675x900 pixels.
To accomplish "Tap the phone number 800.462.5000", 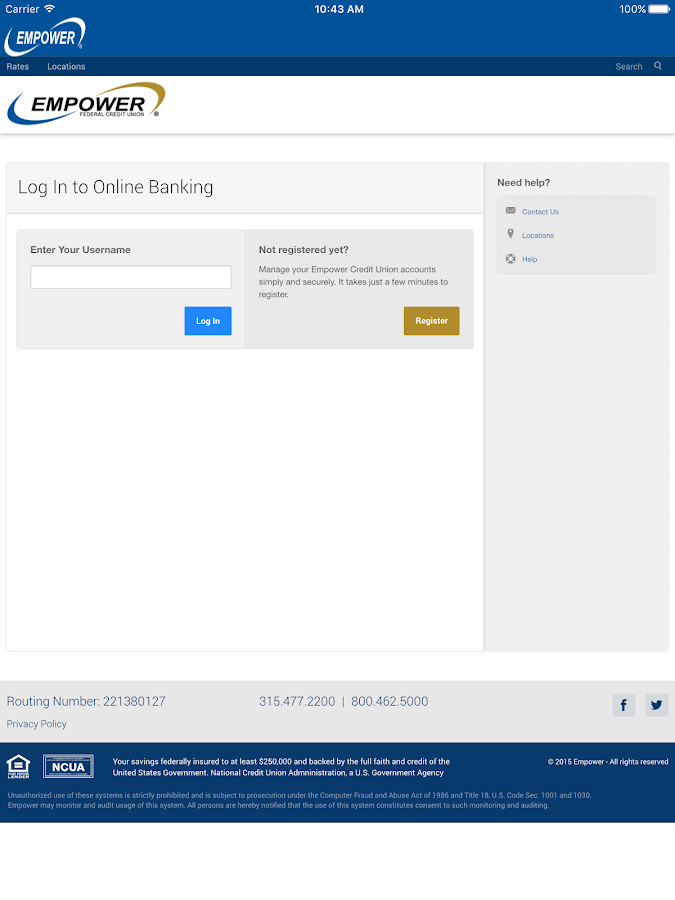I will [390, 701].
